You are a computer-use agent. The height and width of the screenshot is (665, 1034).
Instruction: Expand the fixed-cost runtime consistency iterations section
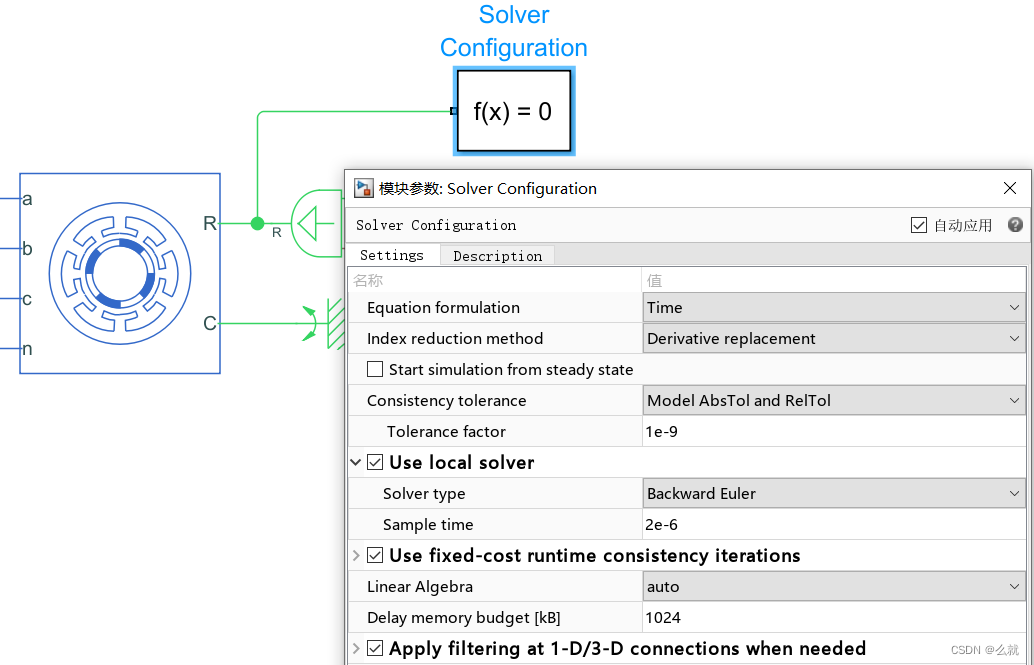[356, 555]
